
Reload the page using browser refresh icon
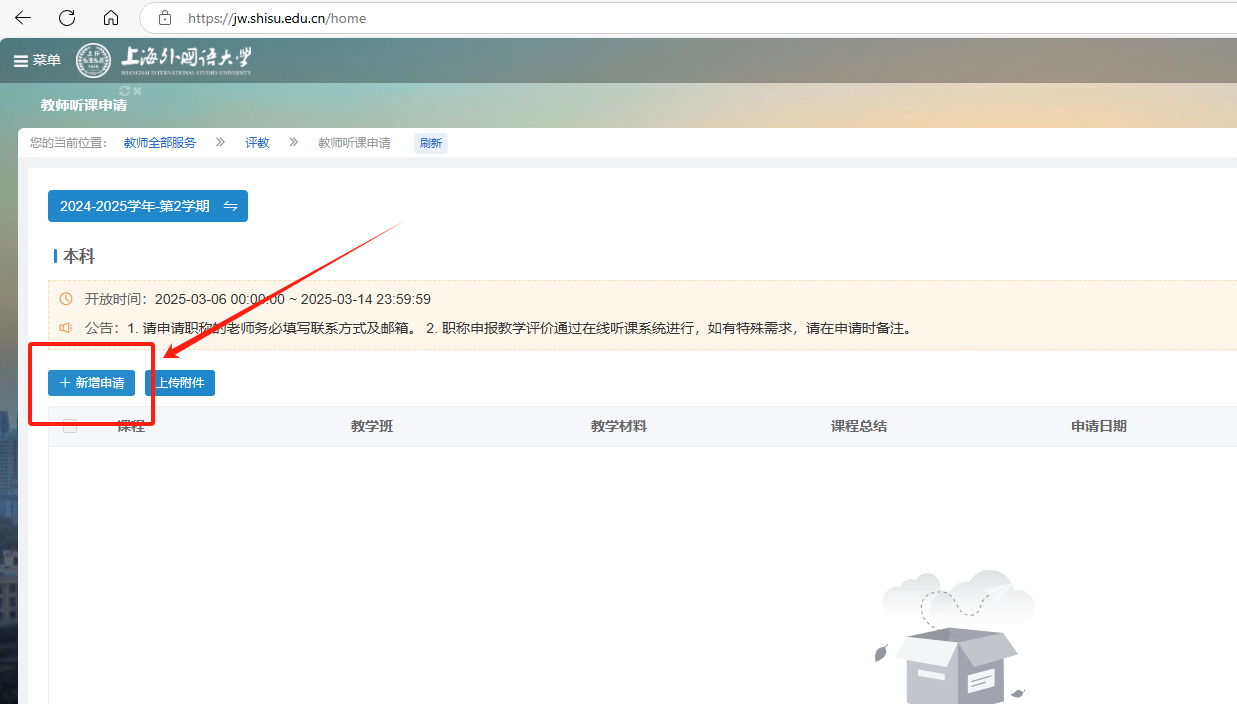tap(67, 18)
